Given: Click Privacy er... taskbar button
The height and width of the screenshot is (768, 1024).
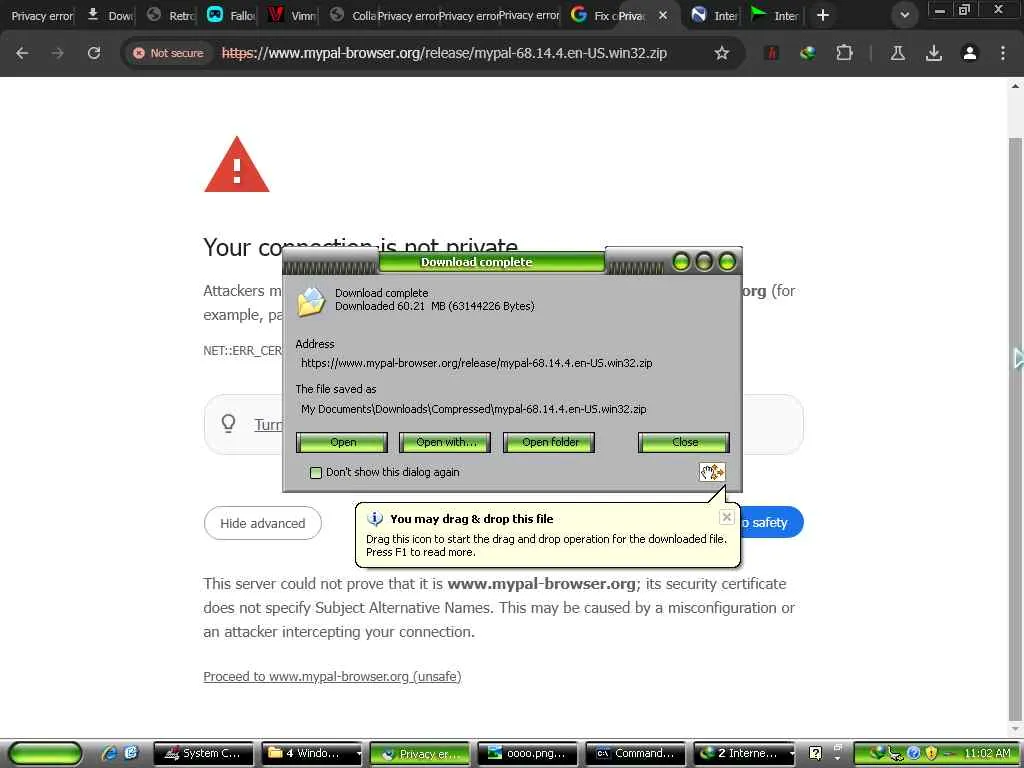Looking at the screenshot, I should coord(420,754).
